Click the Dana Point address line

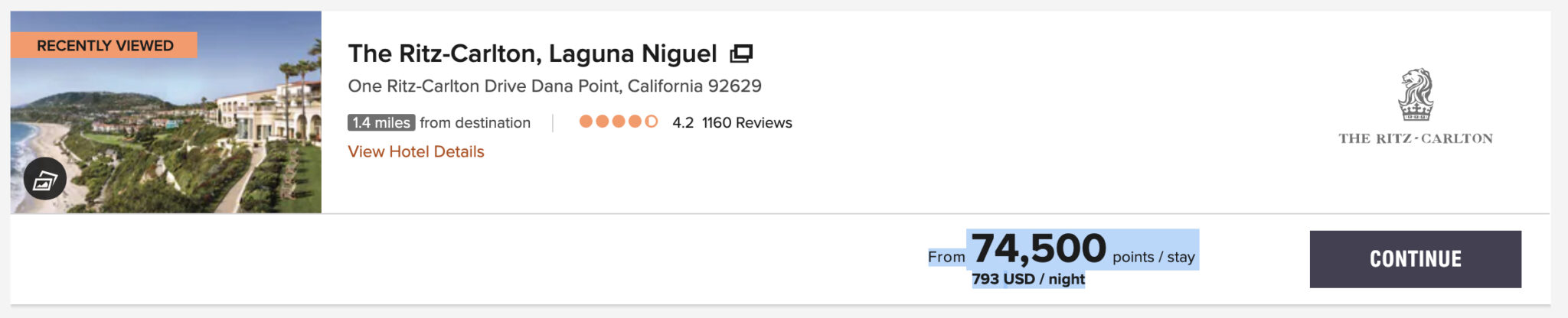point(554,86)
